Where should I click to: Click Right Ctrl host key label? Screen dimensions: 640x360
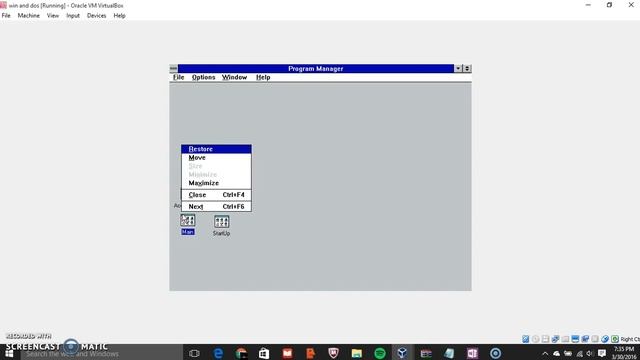tap(630, 339)
